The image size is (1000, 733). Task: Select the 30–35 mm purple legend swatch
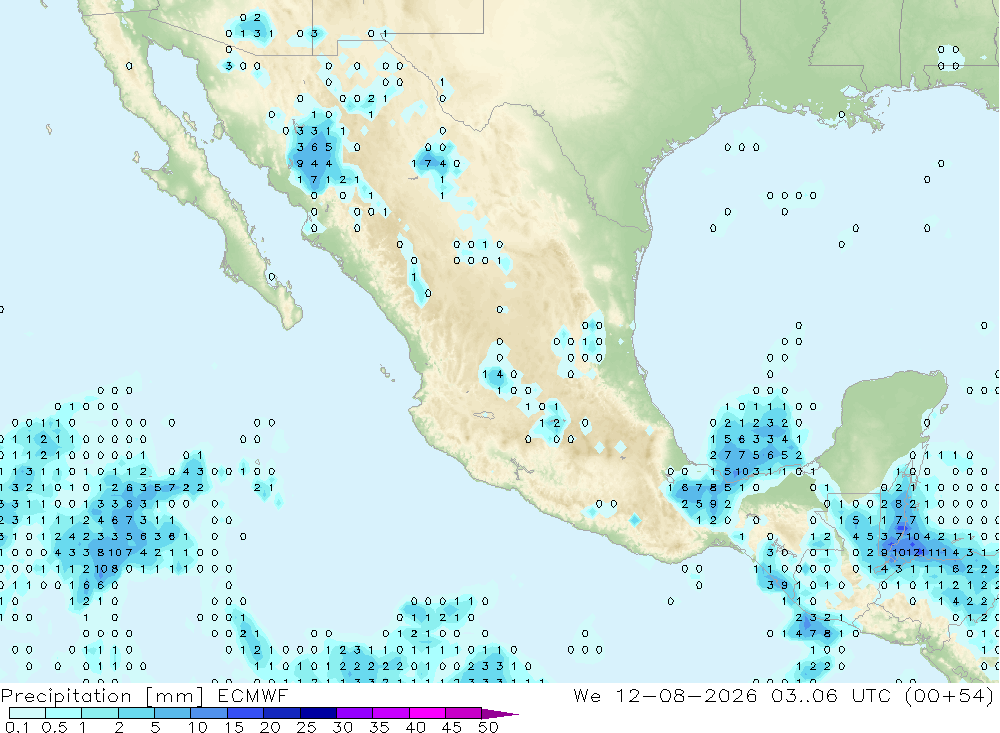tap(354, 713)
